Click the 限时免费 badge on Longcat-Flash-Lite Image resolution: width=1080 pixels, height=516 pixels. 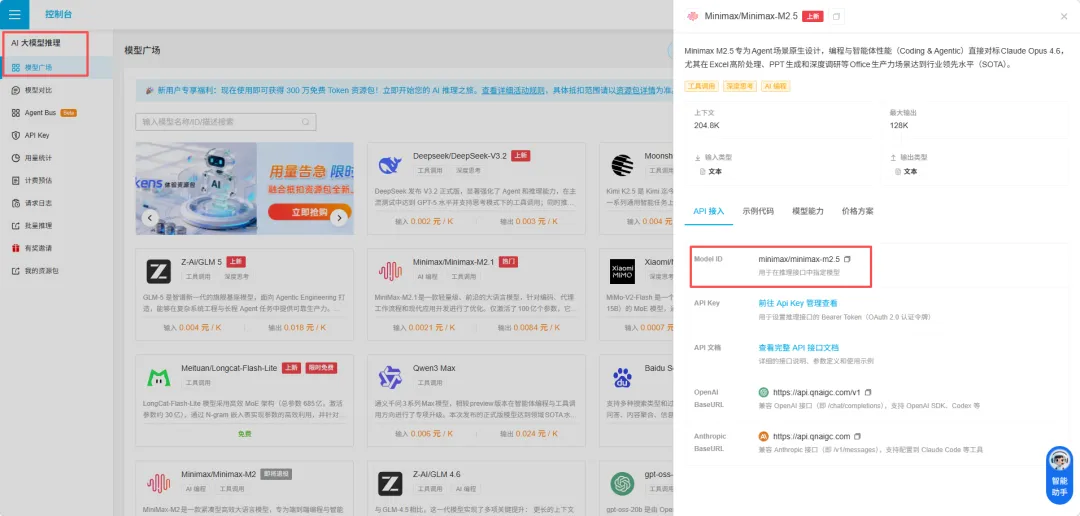pos(321,368)
